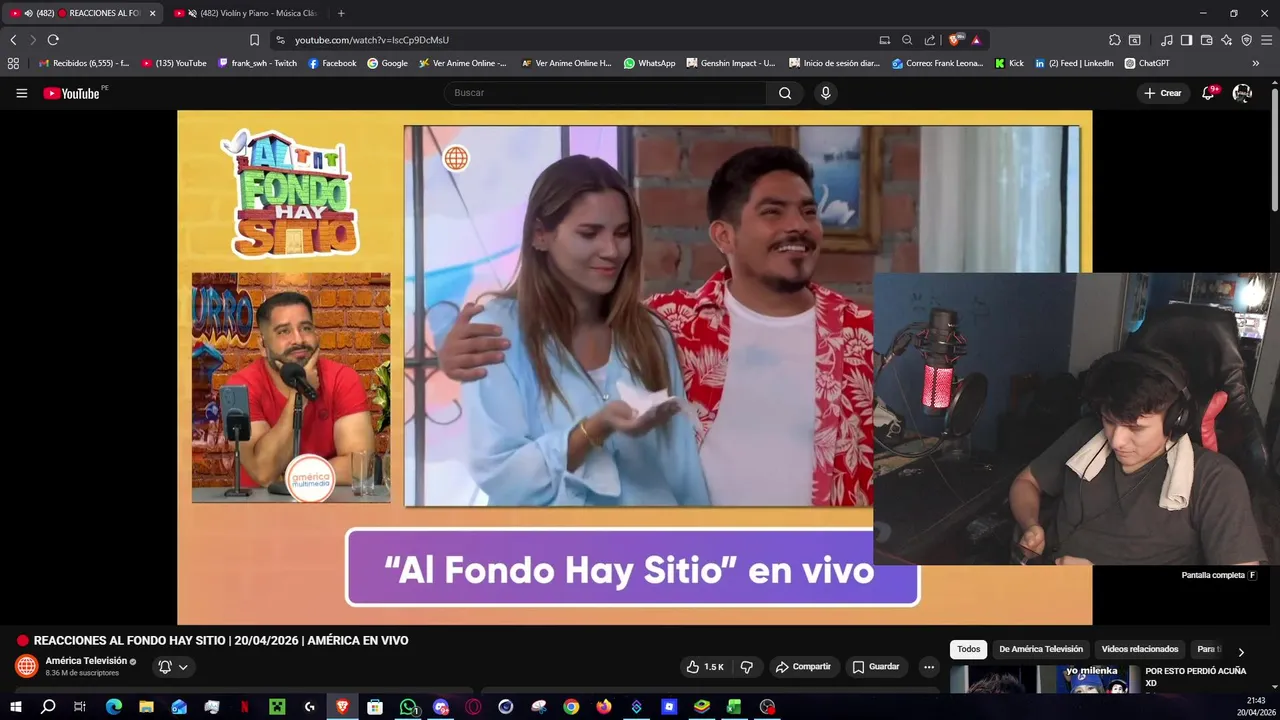Start voice search with the microphone icon
The width and height of the screenshot is (1280, 720).
825,93
